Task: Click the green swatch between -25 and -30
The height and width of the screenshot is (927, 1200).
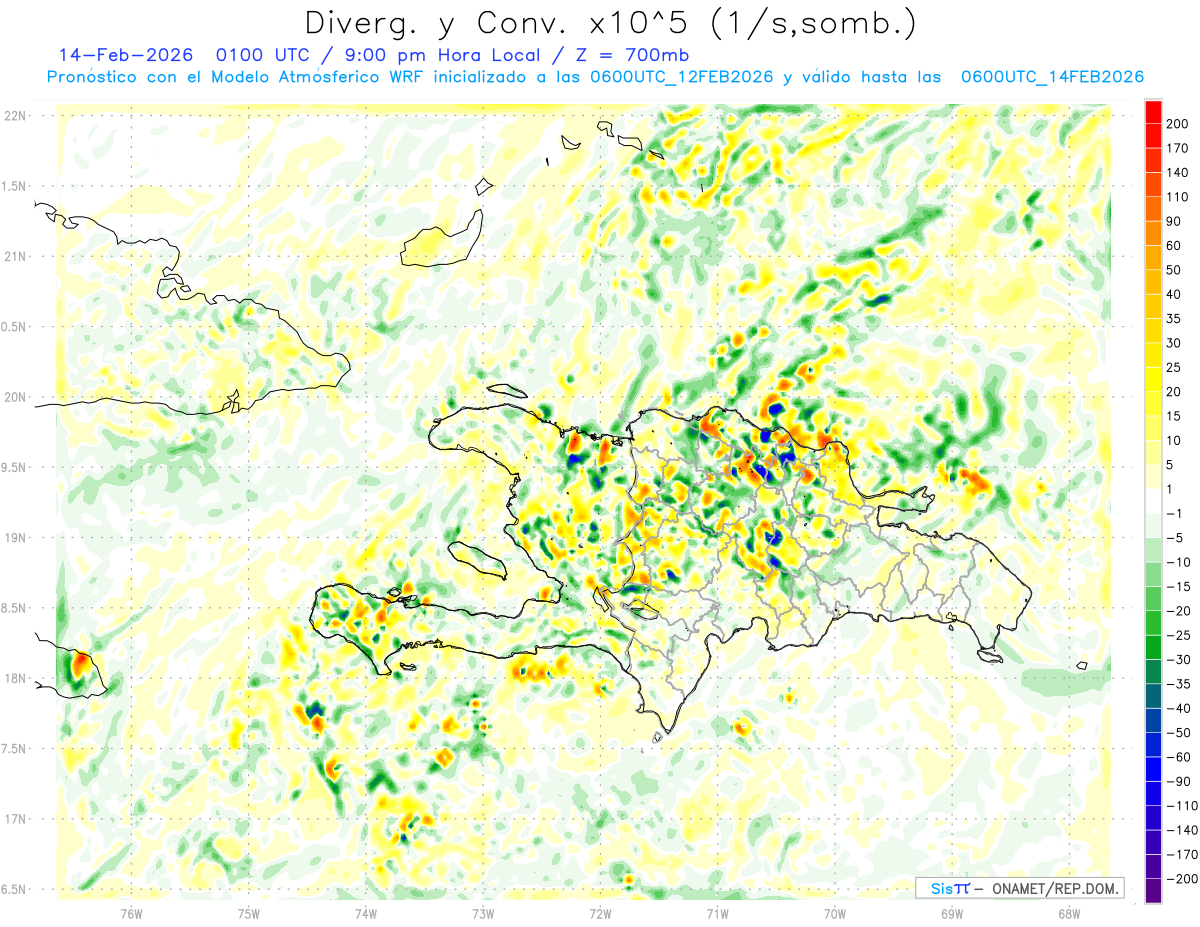Action: 1153,648
